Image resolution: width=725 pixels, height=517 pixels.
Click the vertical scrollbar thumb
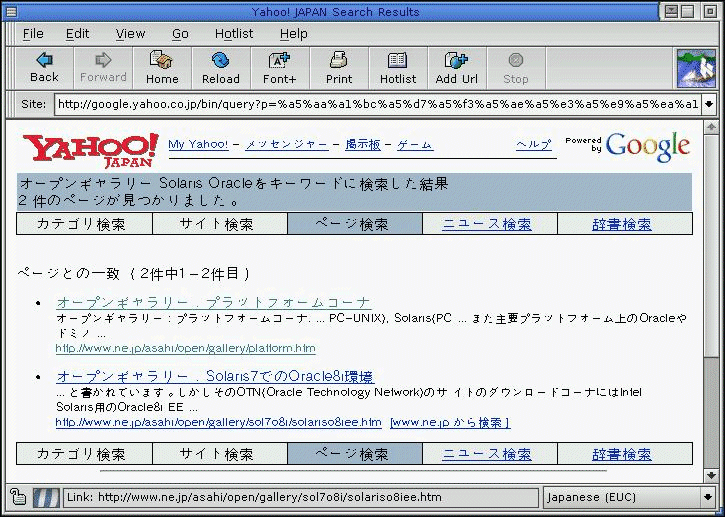[710, 245]
